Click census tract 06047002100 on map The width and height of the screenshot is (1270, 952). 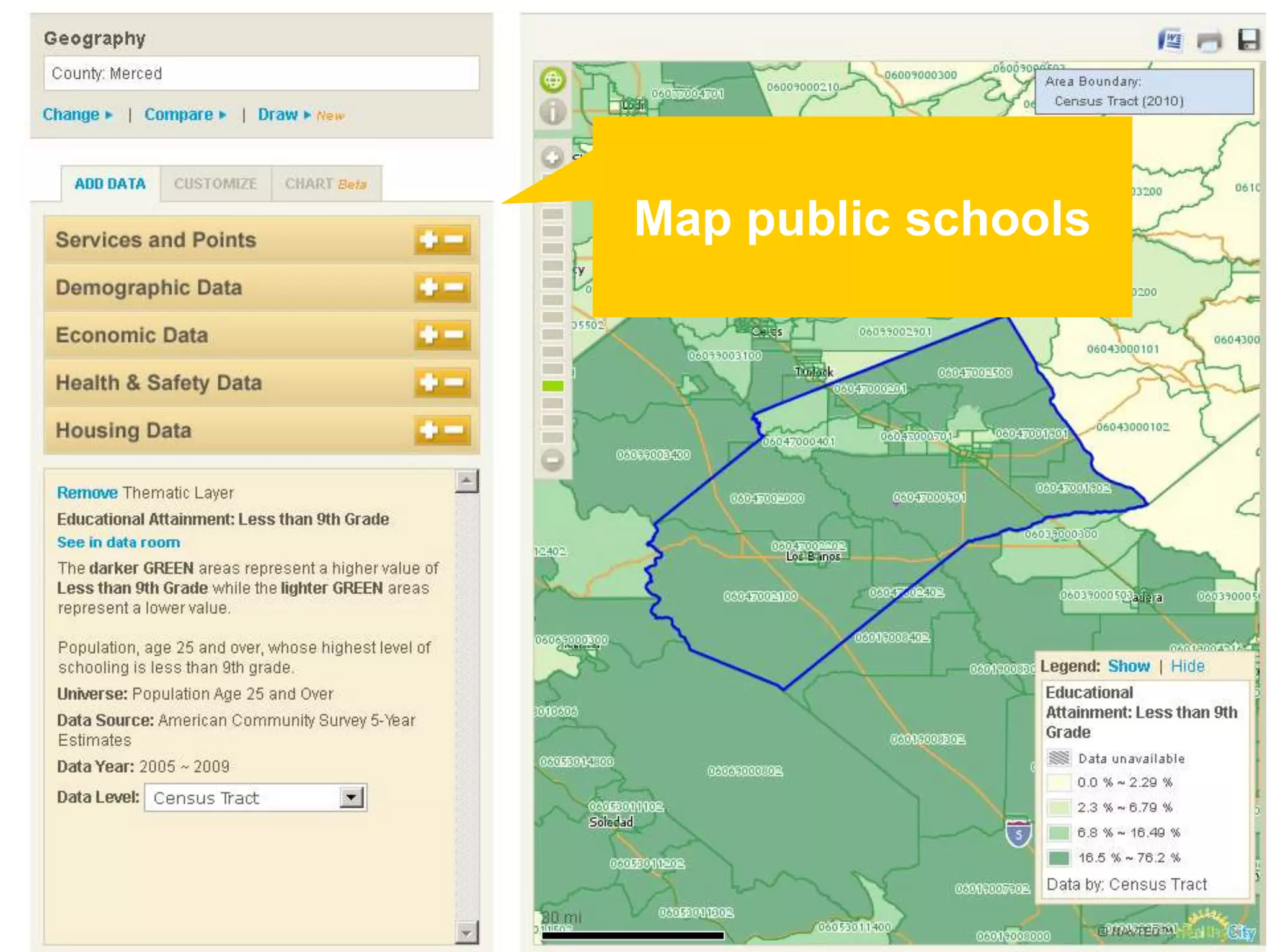[760, 596]
